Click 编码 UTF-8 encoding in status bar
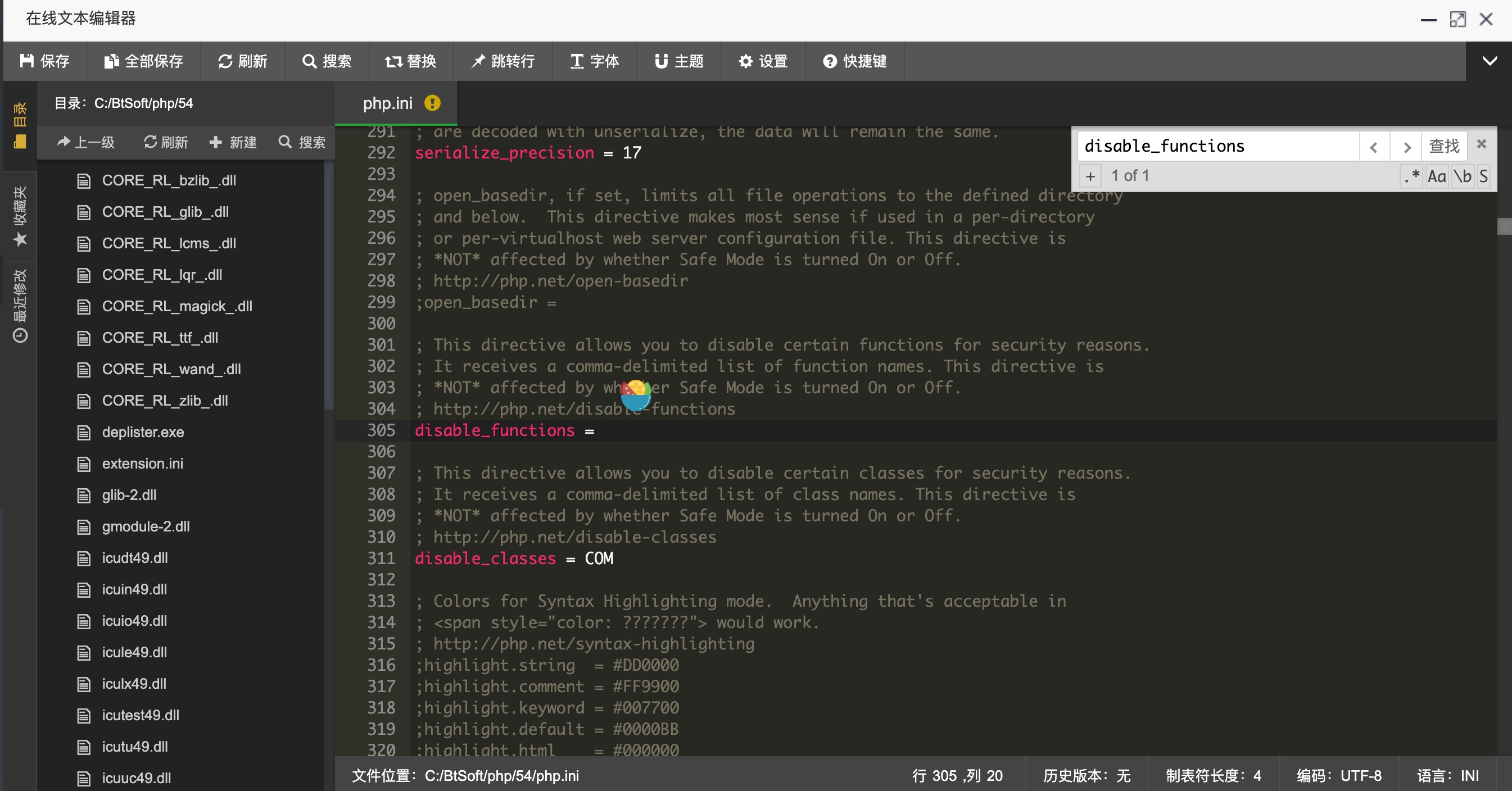The height and width of the screenshot is (791, 1512). tap(1339, 776)
